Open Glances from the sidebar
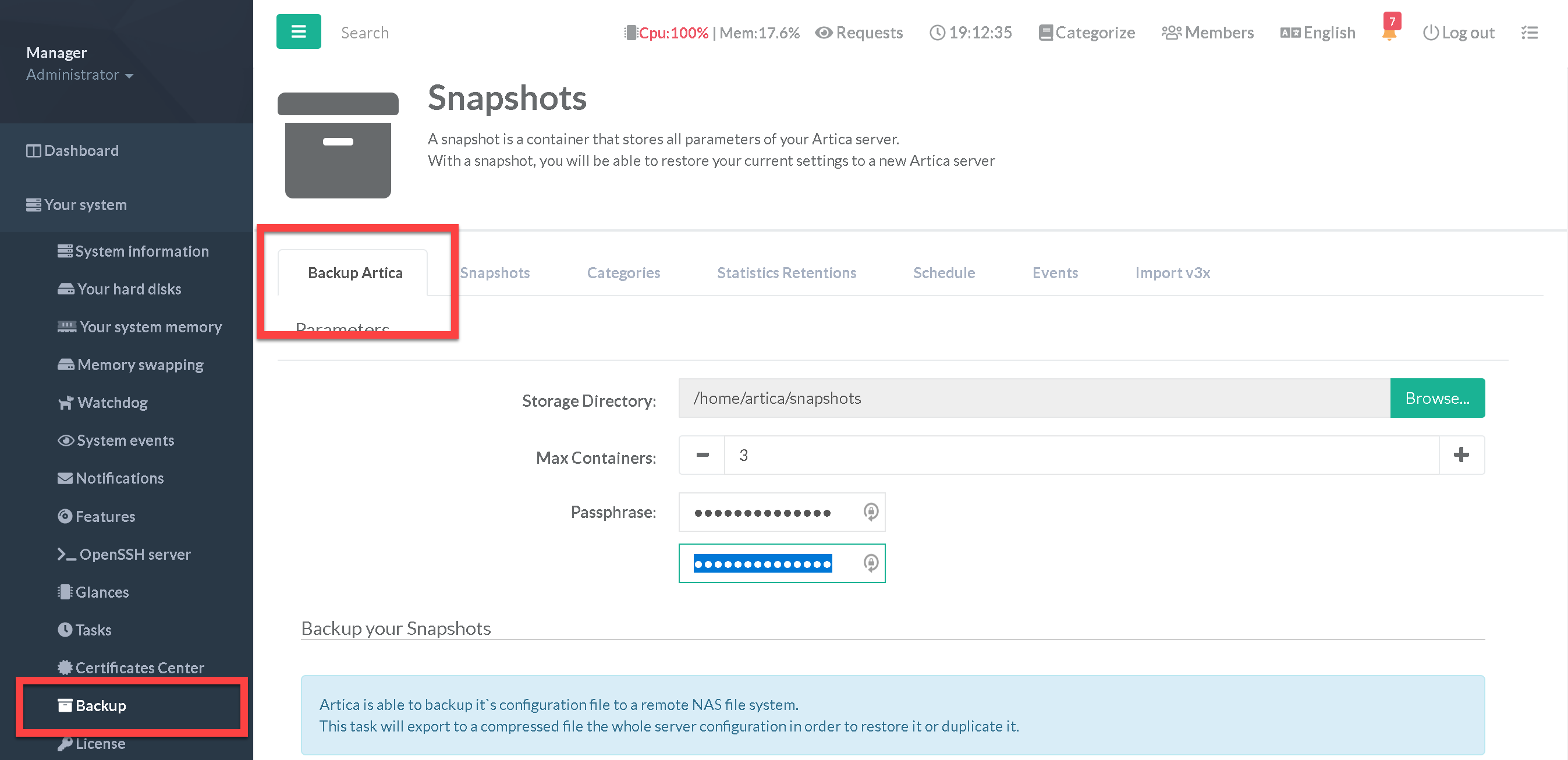Viewport: 1568px width, 760px height. coord(102,591)
